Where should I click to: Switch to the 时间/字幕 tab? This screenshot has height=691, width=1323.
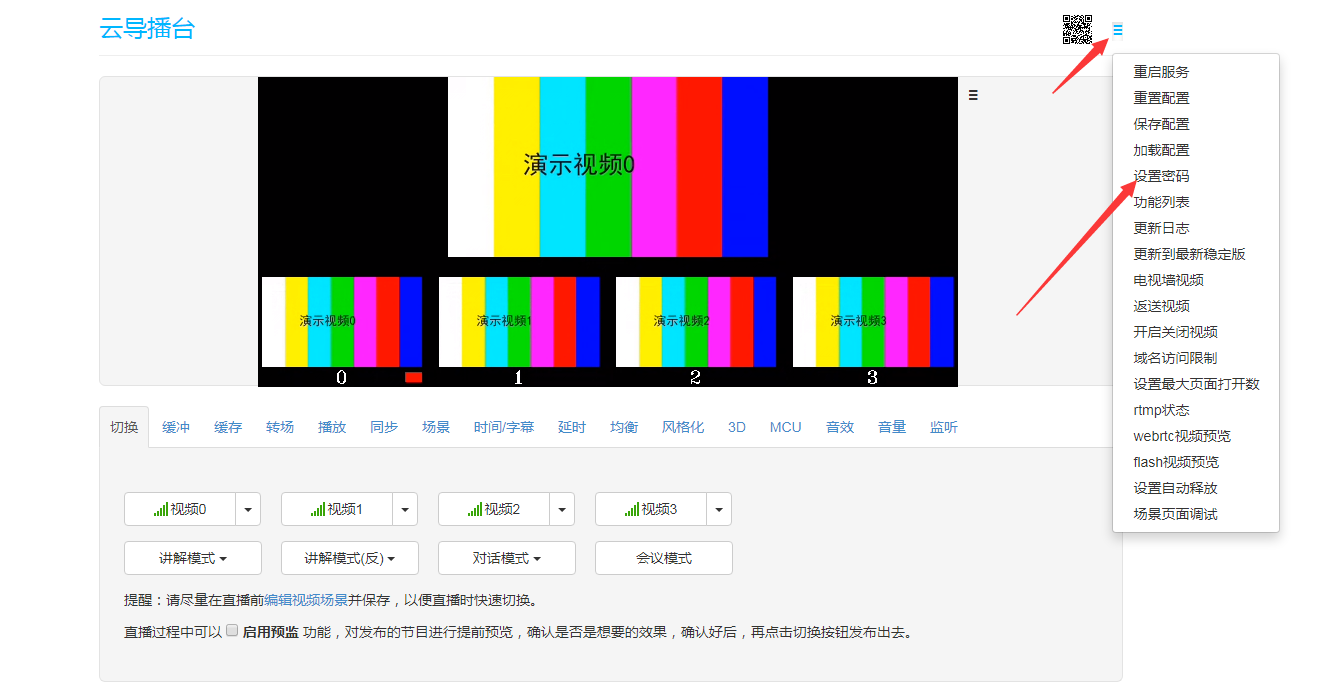click(504, 427)
